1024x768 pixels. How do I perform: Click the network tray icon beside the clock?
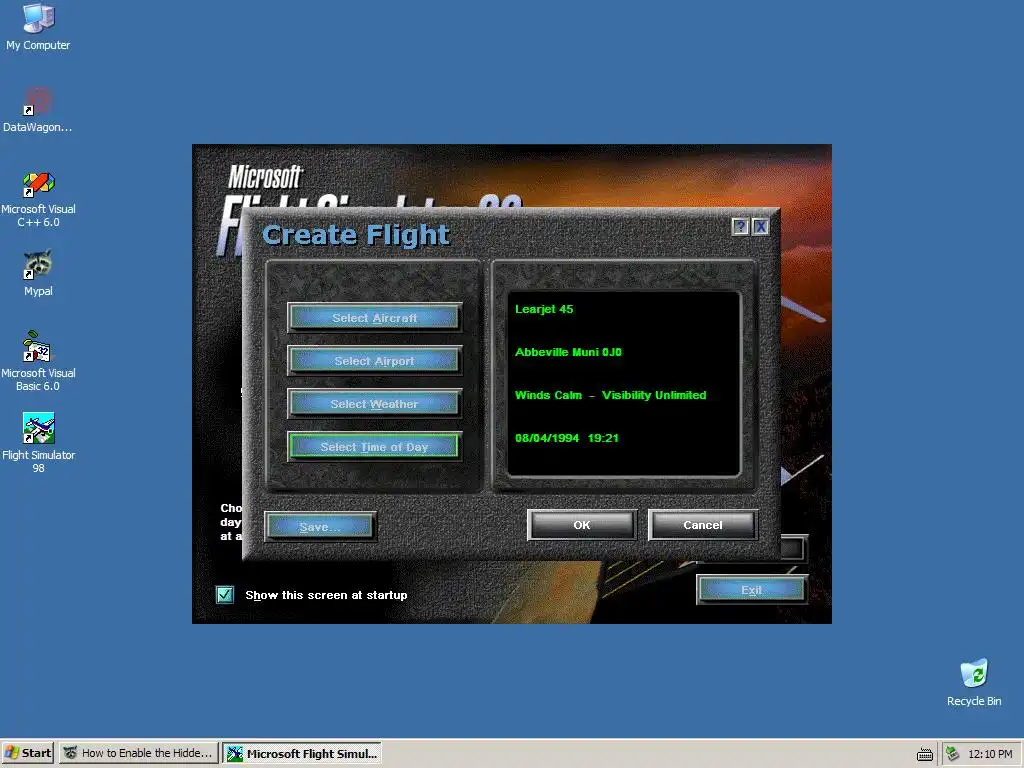tap(953, 754)
